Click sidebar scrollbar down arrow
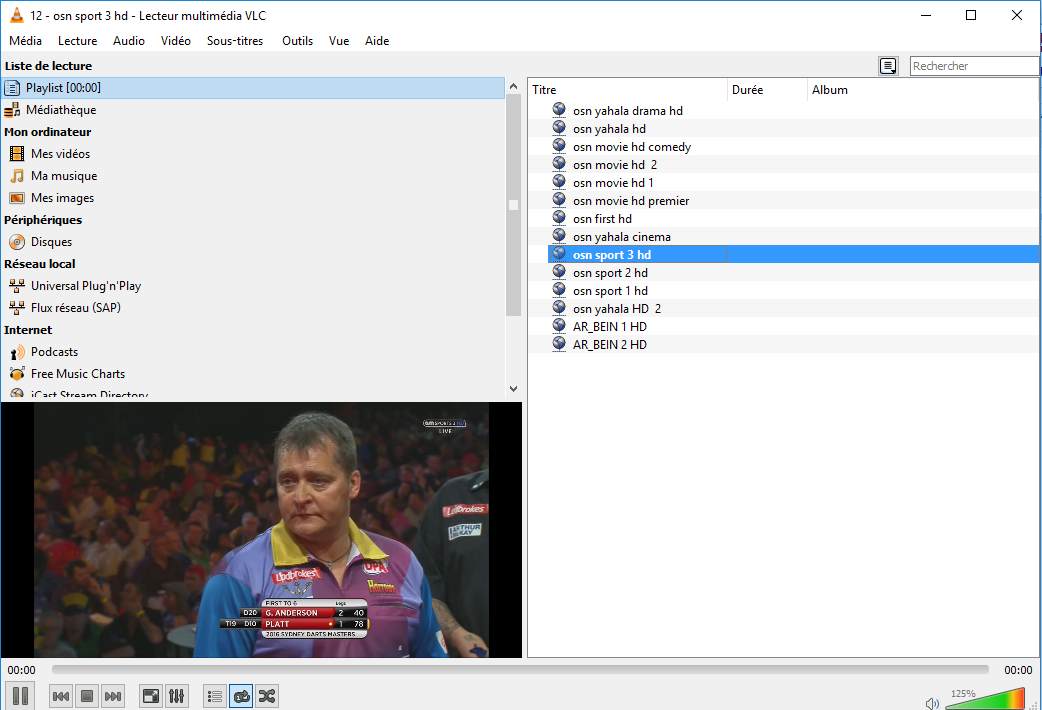The image size is (1042, 710). (513, 389)
